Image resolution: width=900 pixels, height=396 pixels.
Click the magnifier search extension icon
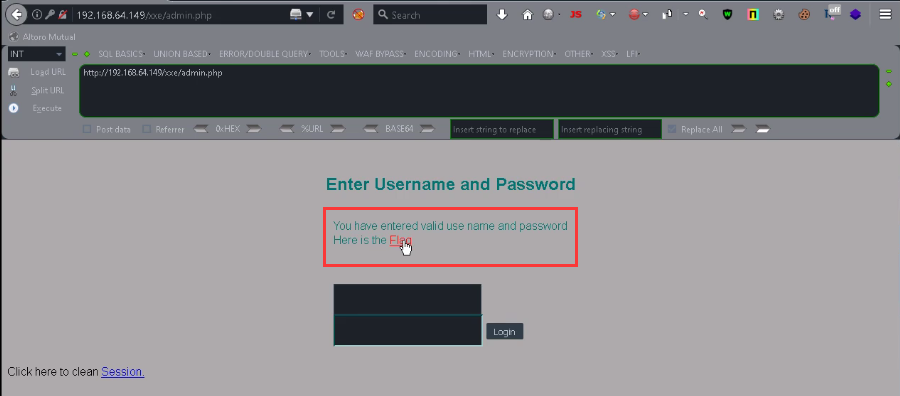click(703, 15)
